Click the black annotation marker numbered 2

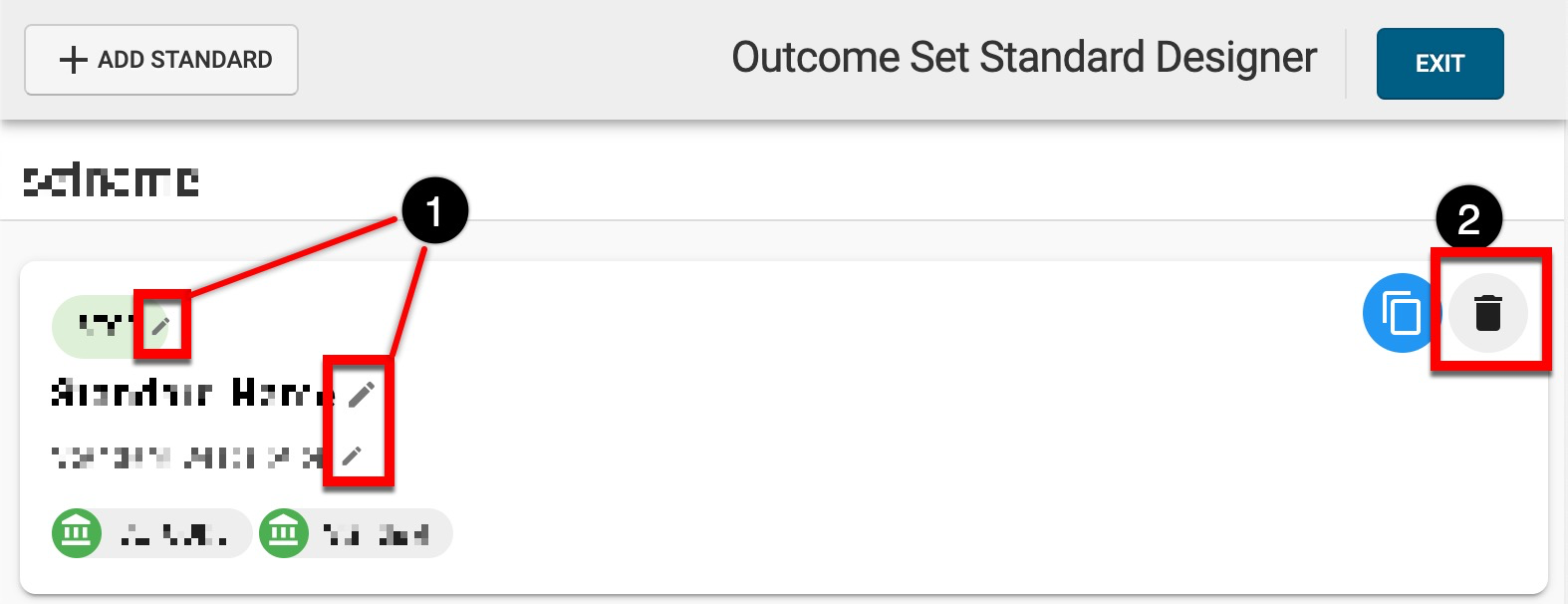[1468, 220]
